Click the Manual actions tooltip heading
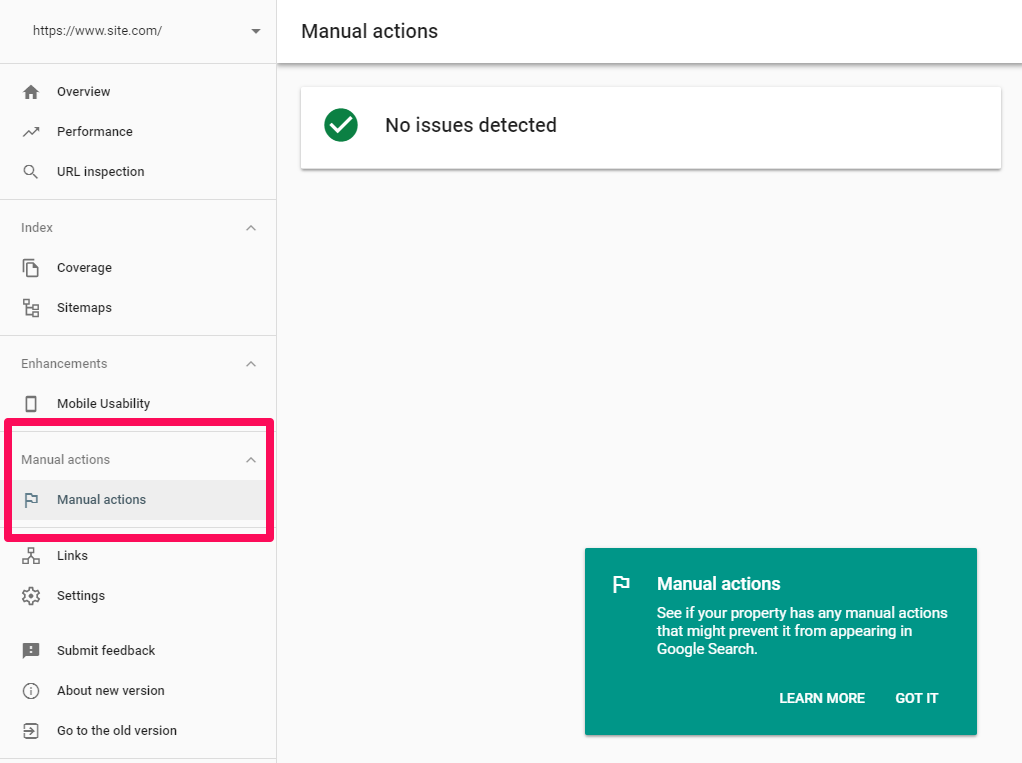The height and width of the screenshot is (763, 1022). click(x=718, y=584)
